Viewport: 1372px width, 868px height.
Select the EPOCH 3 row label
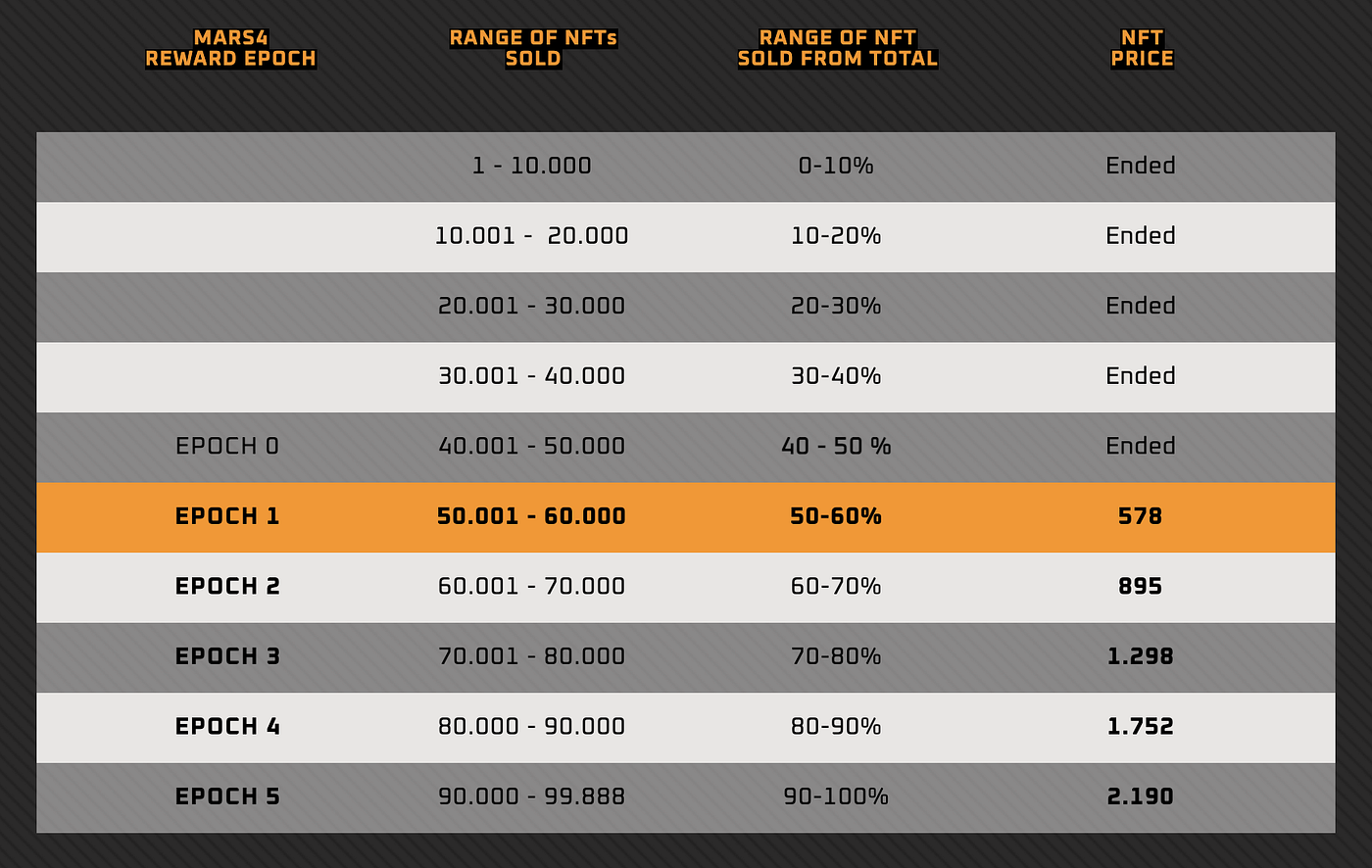pos(227,656)
